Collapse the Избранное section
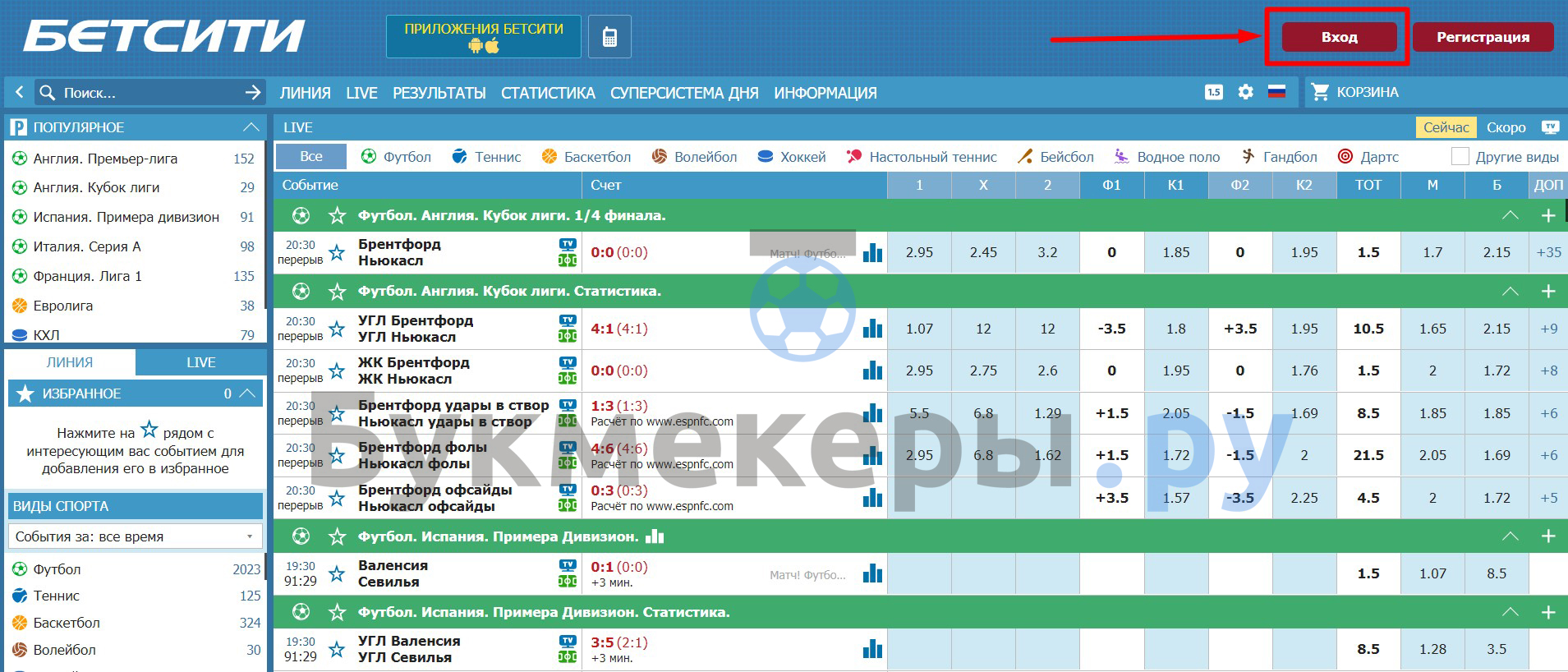 click(247, 394)
